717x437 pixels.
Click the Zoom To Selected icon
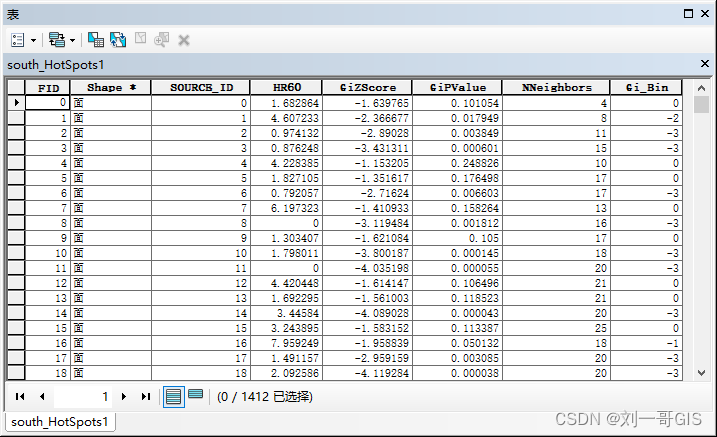161,40
